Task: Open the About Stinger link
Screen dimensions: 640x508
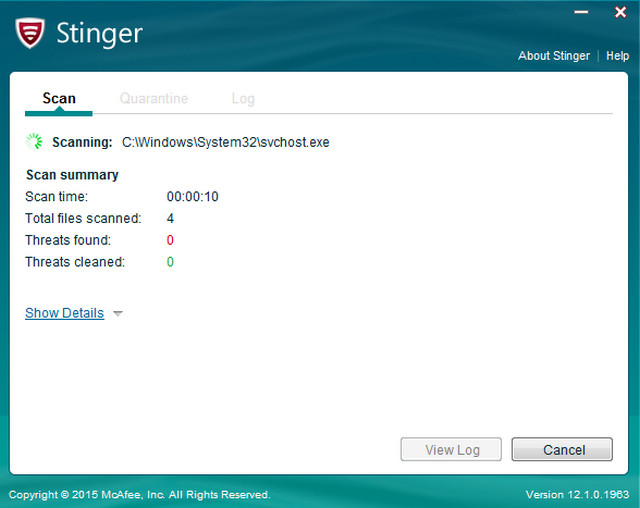Action: 554,55
